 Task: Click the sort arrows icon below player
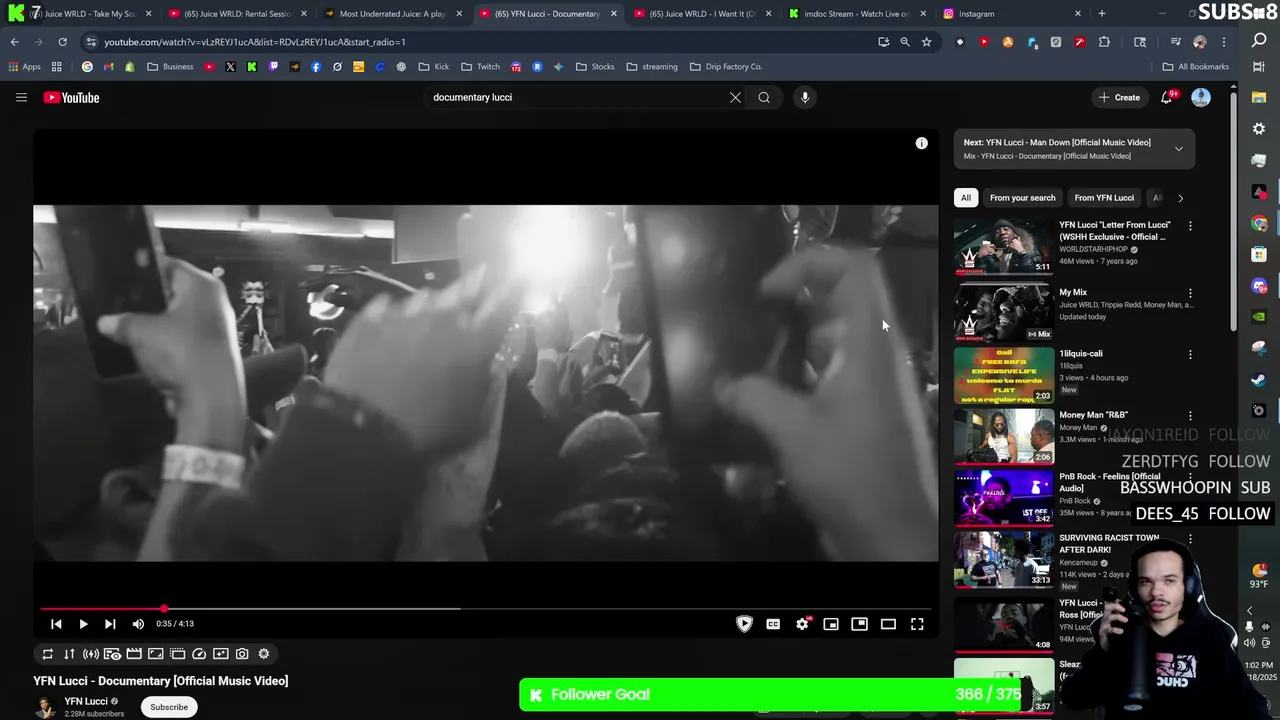(x=69, y=654)
